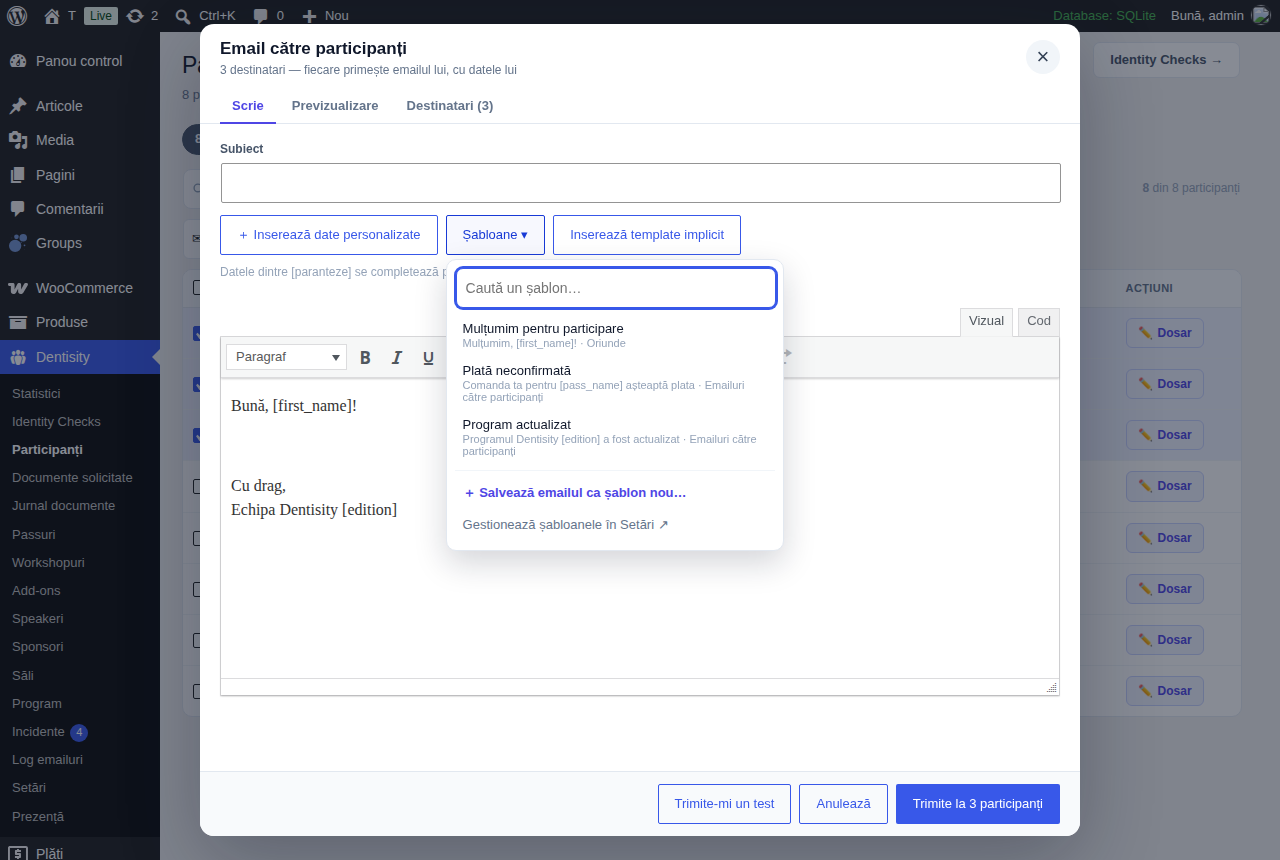Switch to the Destinatari (3) tab
Viewport: 1280px width, 860px height.
coord(450,106)
